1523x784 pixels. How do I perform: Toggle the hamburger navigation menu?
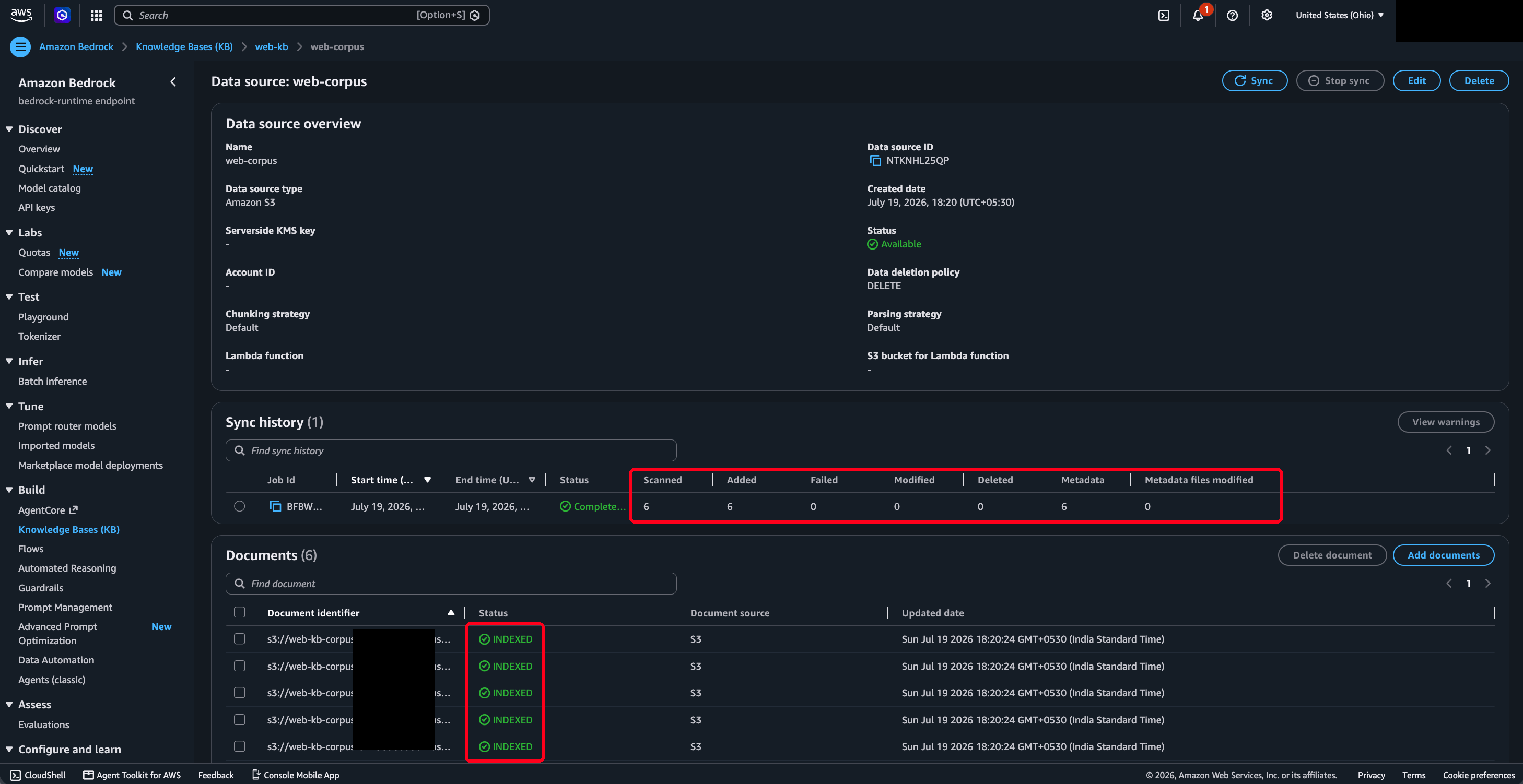tap(21, 46)
